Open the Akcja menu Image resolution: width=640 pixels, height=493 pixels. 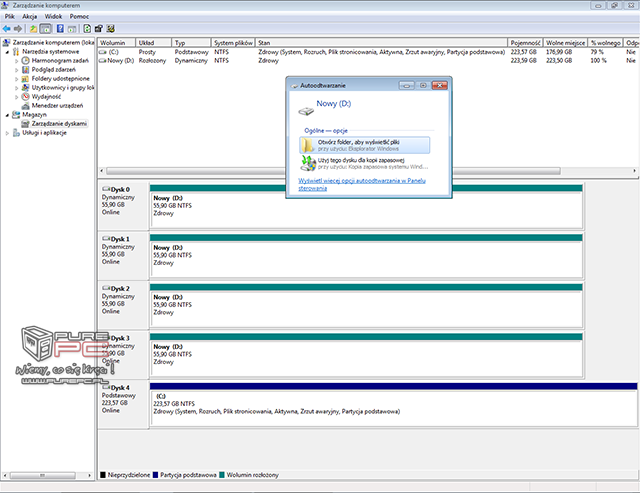31,17
